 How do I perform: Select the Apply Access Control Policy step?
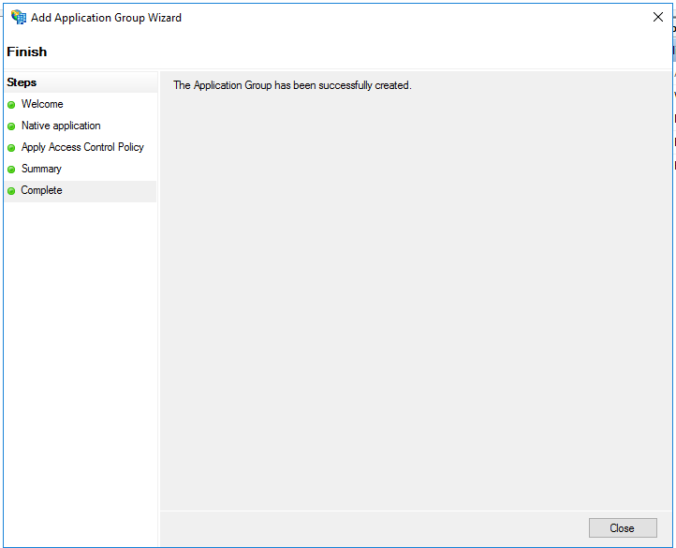click(82, 147)
